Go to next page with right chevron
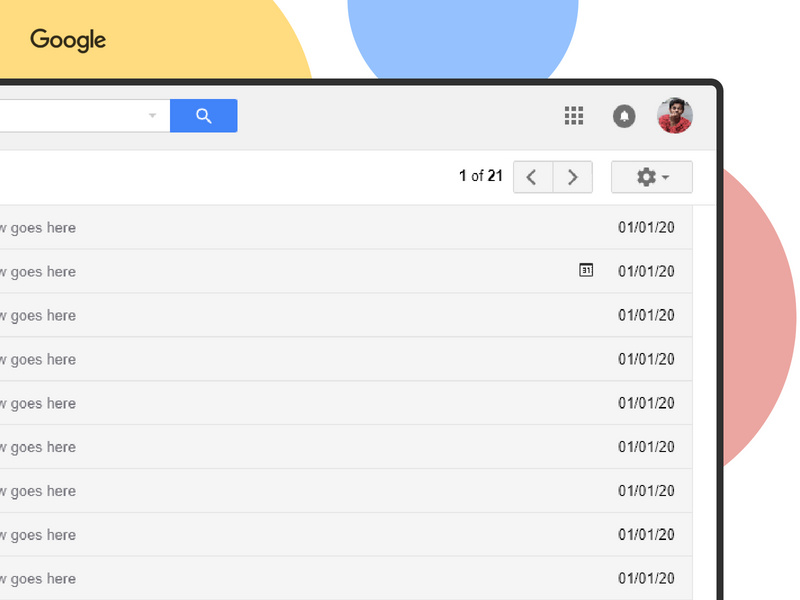This screenshot has height=600, width=800. click(573, 177)
